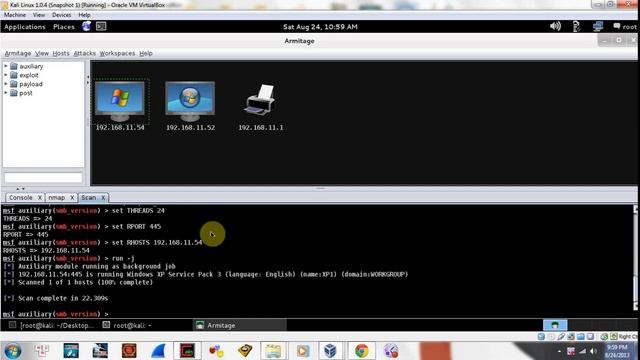Close the Scan tab
Image resolution: width=640 pixels, height=360 pixels.
coord(103,198)
